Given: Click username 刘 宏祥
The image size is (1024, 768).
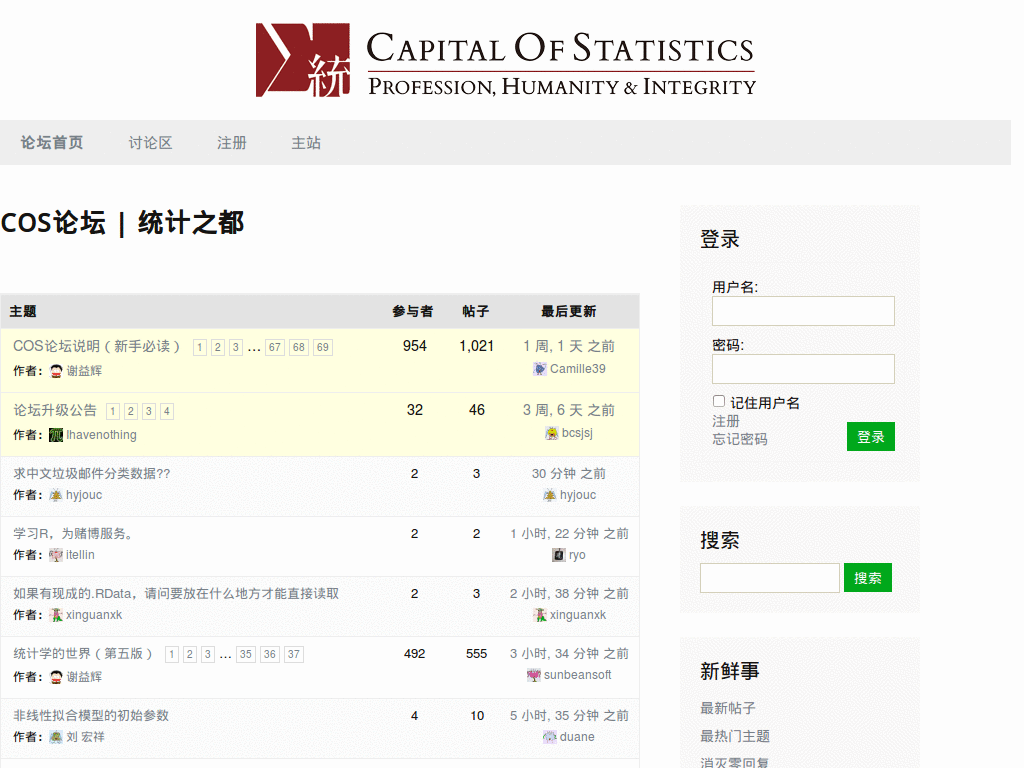Looking at the screenshot, I should [x=85, y=737].
